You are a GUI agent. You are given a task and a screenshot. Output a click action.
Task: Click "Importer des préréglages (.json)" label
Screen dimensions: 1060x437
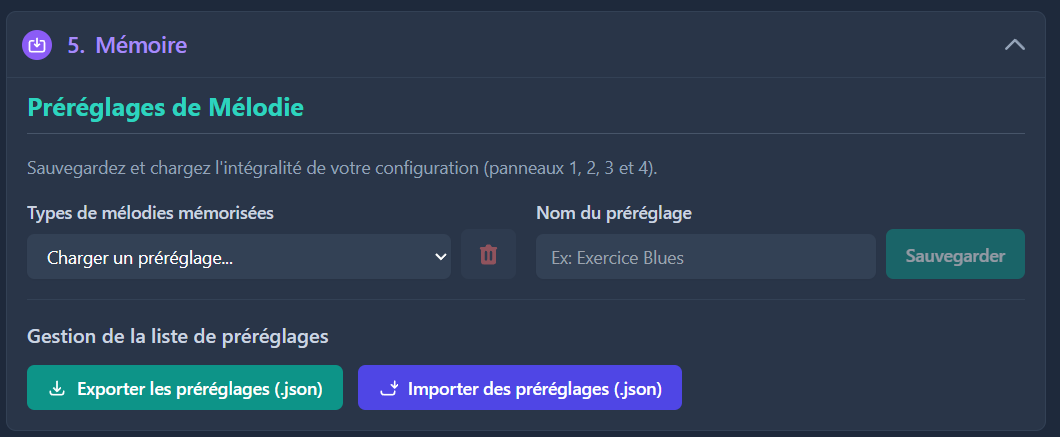534,389
